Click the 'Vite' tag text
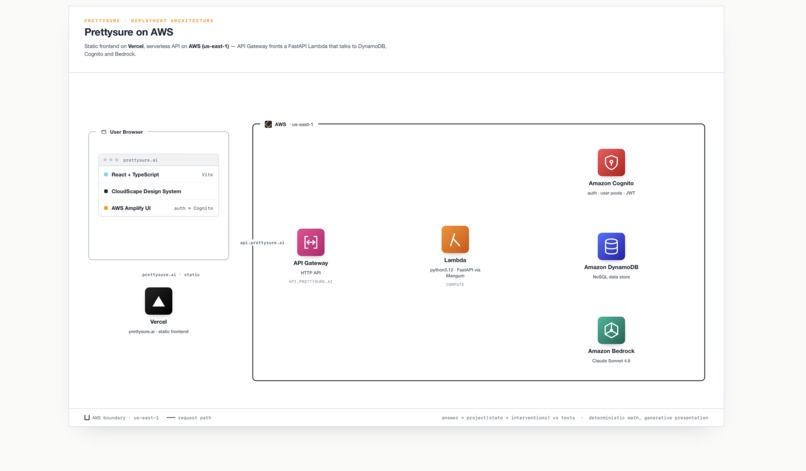 click(207, 175)
